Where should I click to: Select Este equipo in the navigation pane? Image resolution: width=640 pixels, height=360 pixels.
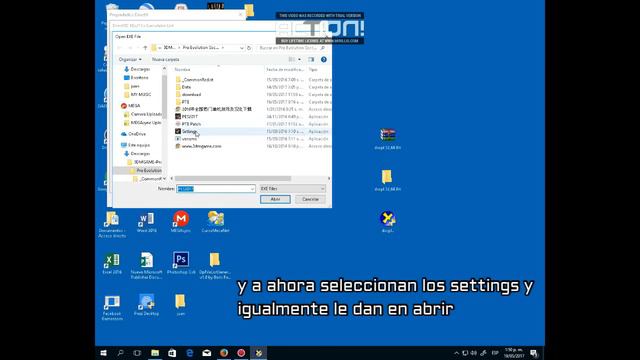coord(136,145)
